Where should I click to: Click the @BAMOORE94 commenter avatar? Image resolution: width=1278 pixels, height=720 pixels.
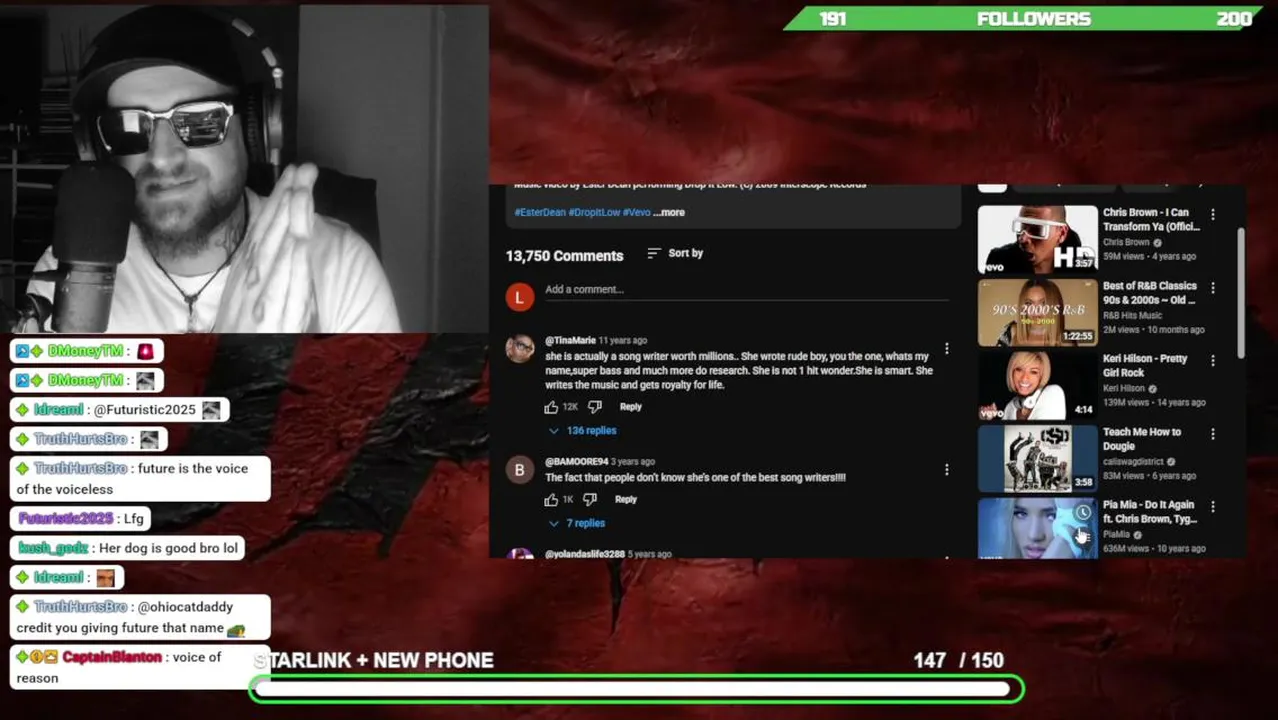[x=520, y=470]
